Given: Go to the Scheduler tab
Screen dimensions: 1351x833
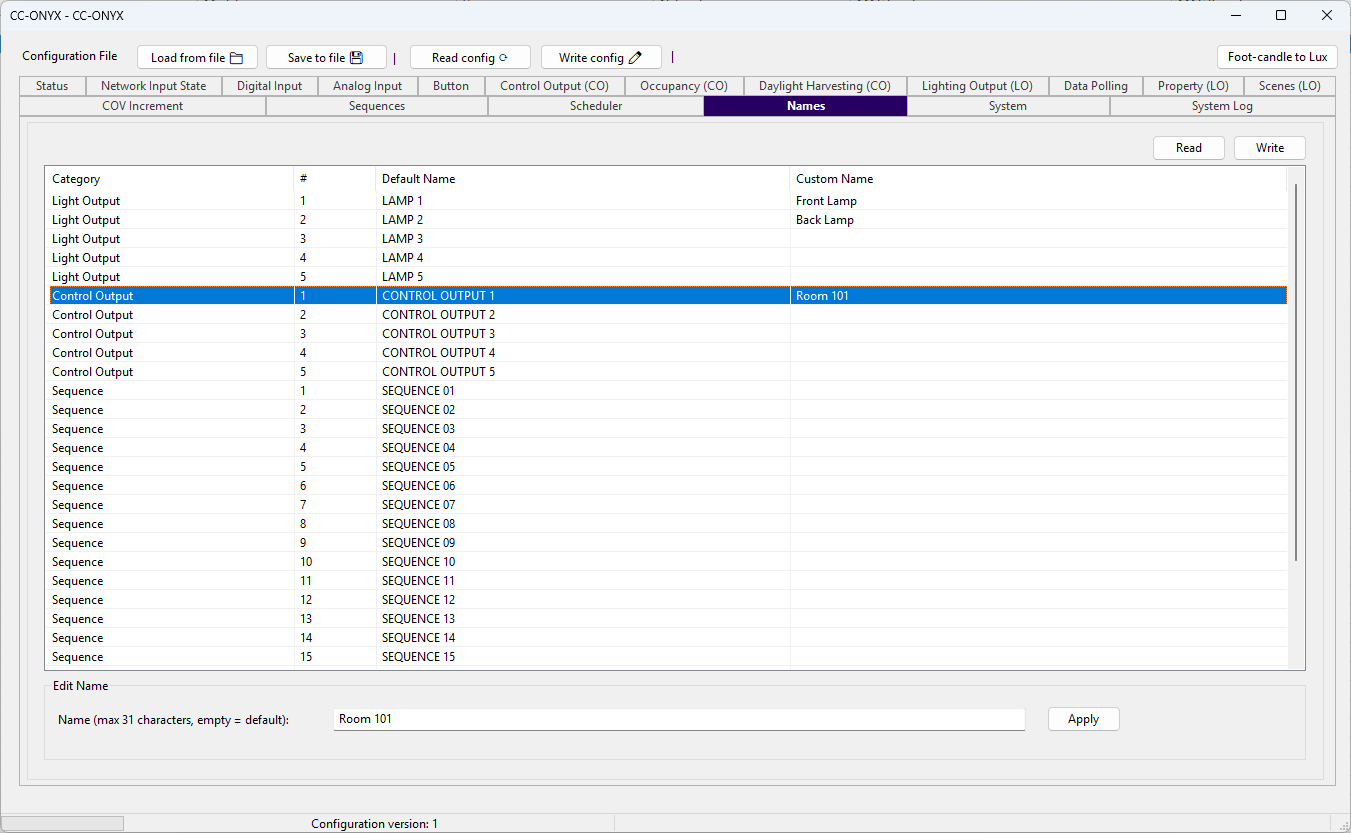Looking at the screenshot, I should (596, 106).
